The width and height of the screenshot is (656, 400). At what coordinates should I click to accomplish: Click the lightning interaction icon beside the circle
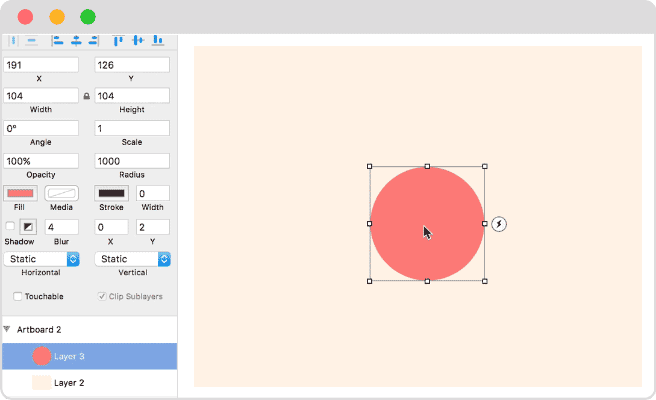(499, 224)
